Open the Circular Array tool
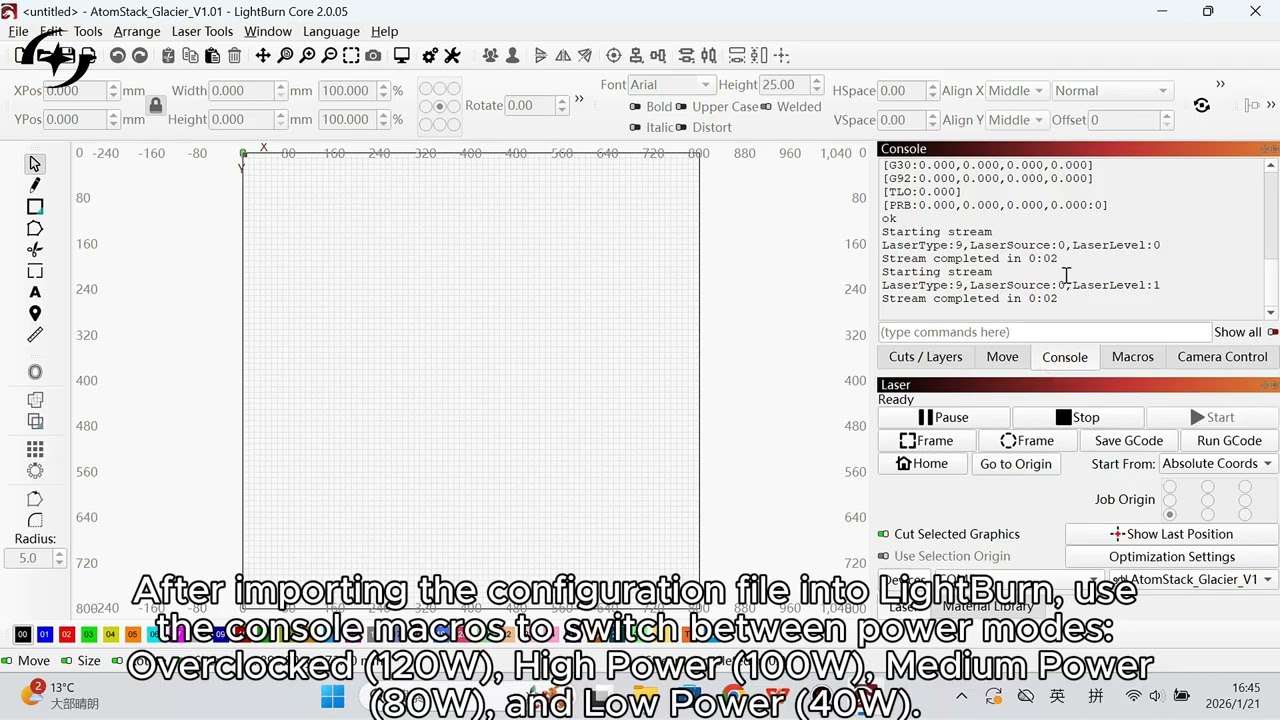This screenshot has width=1280, height=720. 35,471
